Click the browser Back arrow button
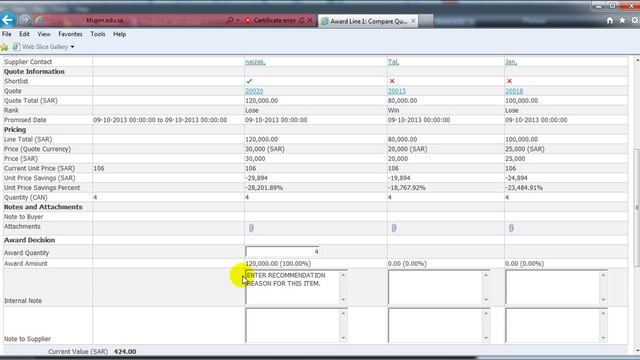 (8, 20)
